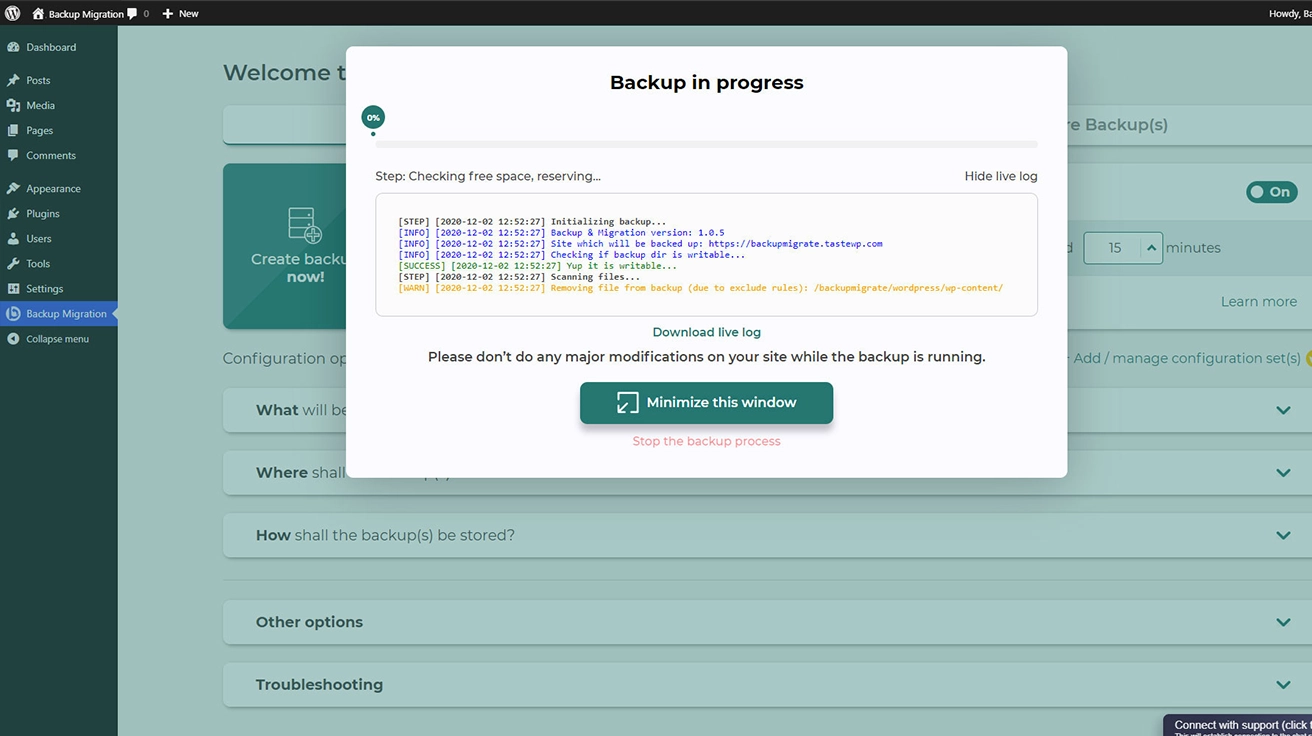The image size is (1312, 736).
Task: Click the Collapse menu arrow icon
Action: [13, 339]
